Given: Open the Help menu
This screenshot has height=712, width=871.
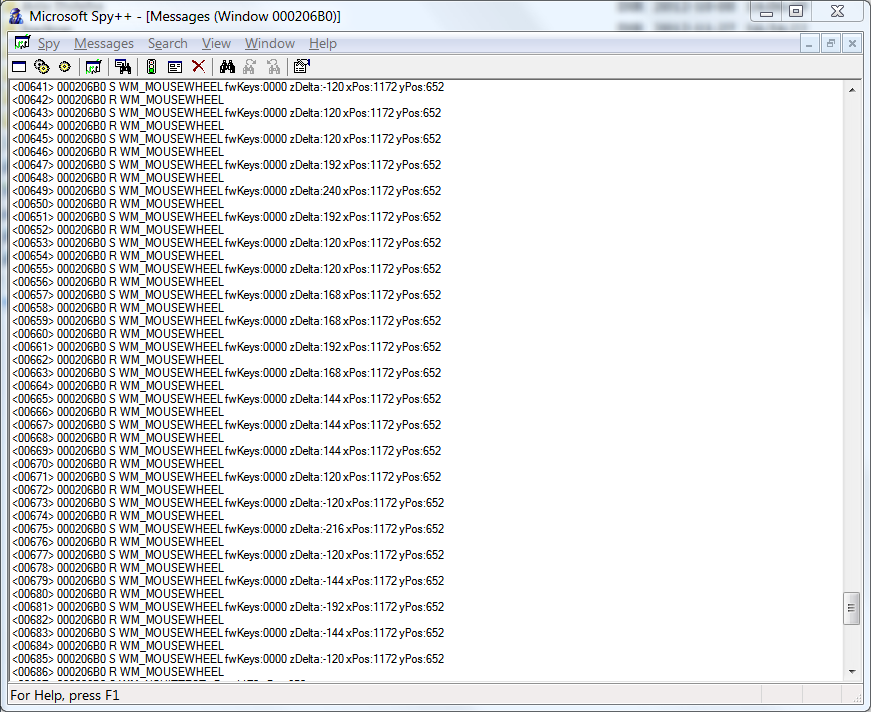Looking at the screenshot, I should tap(323, 43).
